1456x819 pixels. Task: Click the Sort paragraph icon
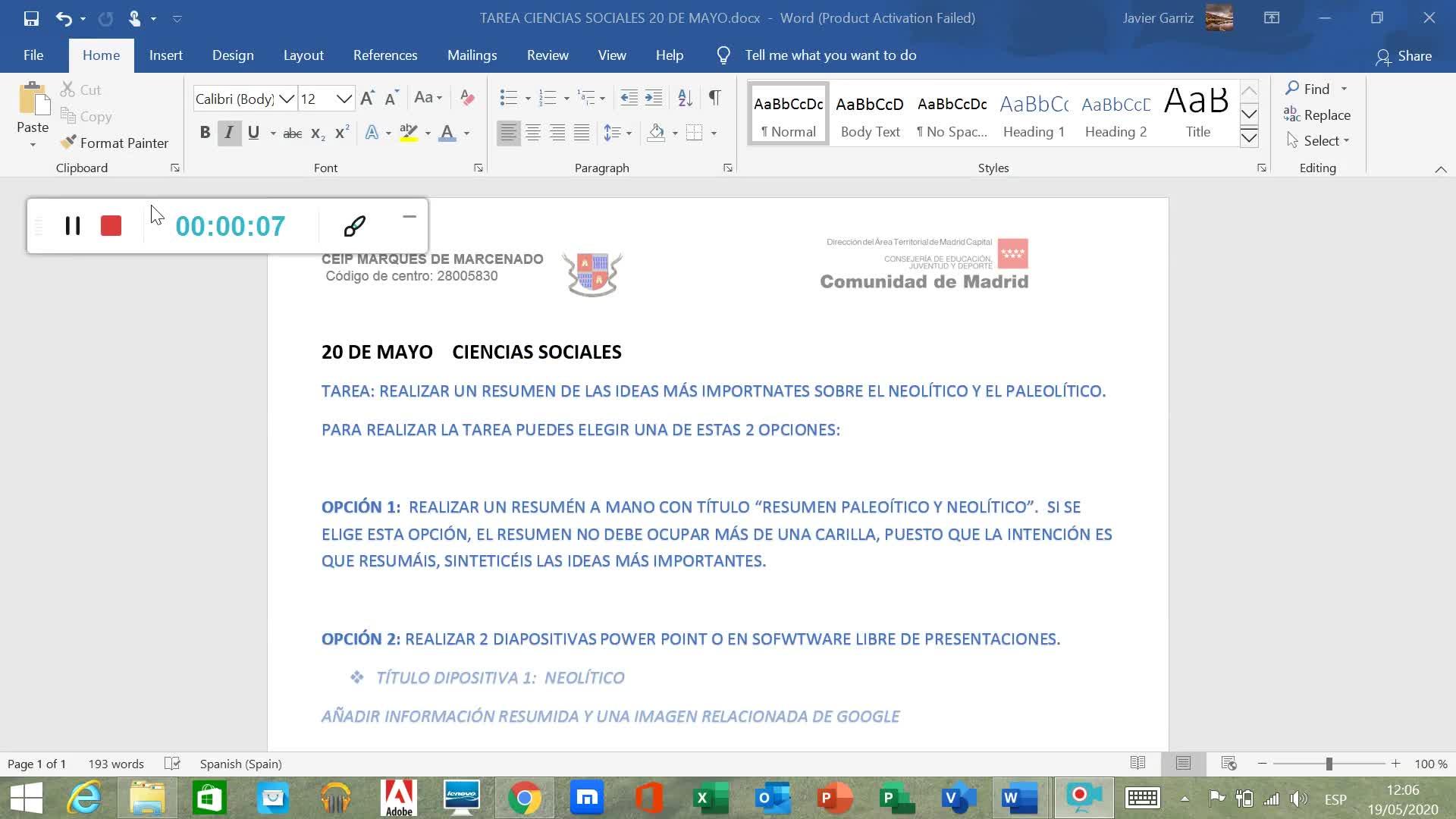(x=685, y=98)
